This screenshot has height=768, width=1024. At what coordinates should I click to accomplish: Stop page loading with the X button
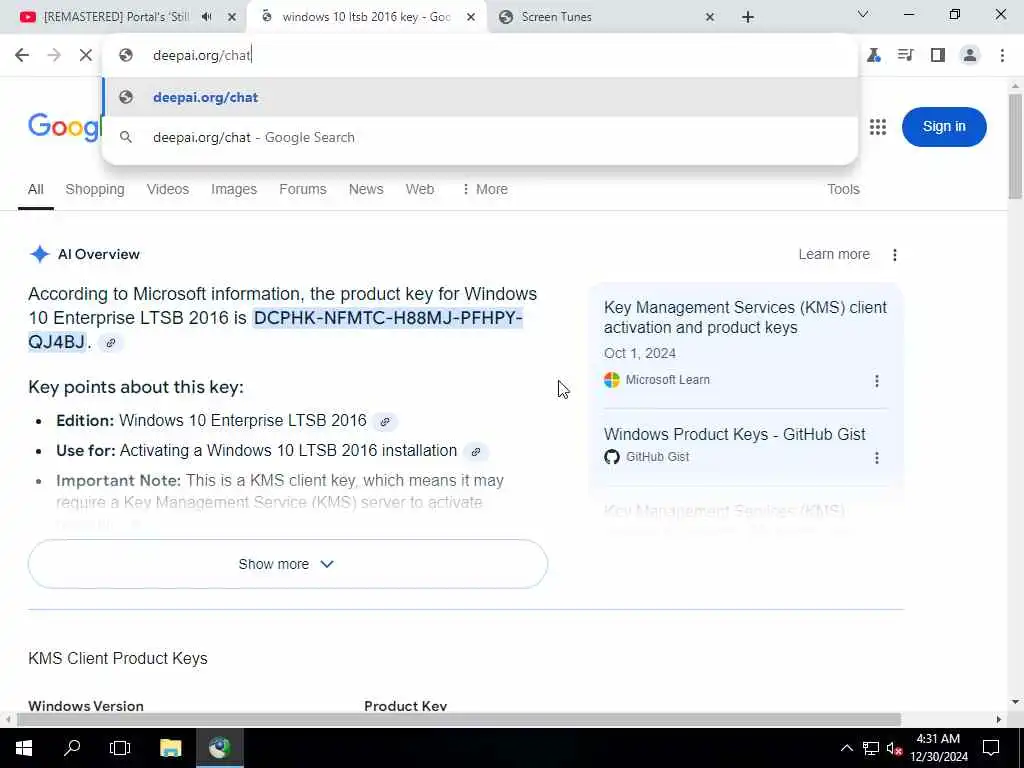(x=86, y=55)
